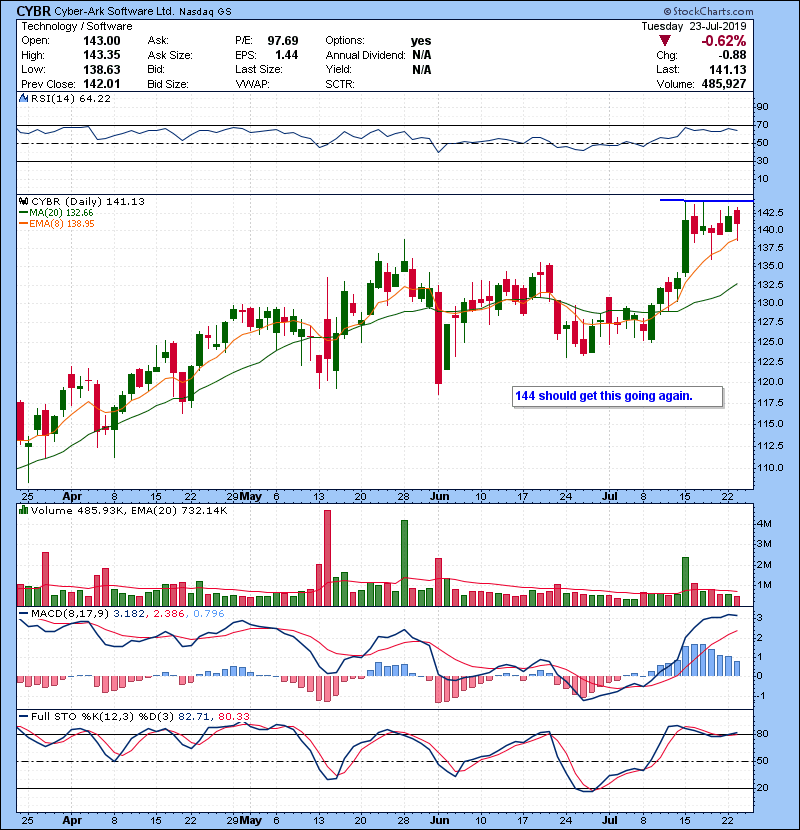Click the Cyber-Ark Software Ltd. company name
Viewport: 800px width, 830px height.
point(113,11)
